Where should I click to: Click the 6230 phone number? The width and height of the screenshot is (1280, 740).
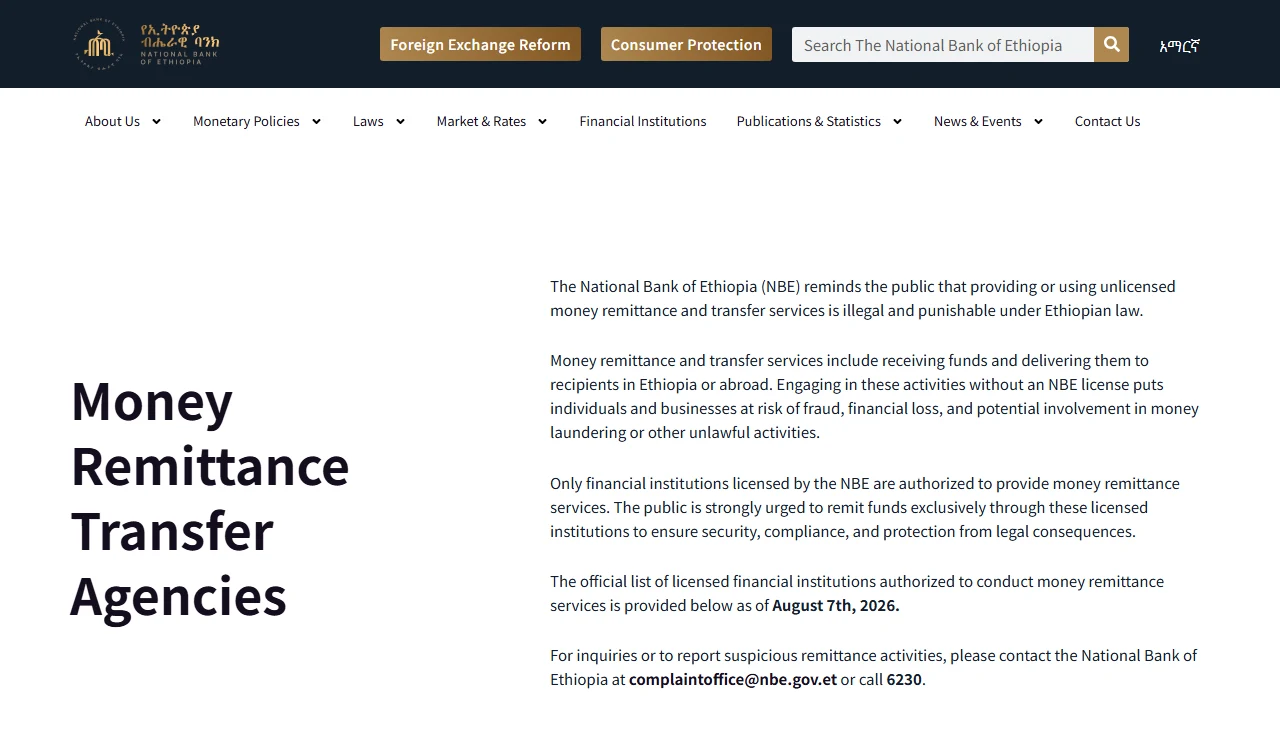click(904, 679)
